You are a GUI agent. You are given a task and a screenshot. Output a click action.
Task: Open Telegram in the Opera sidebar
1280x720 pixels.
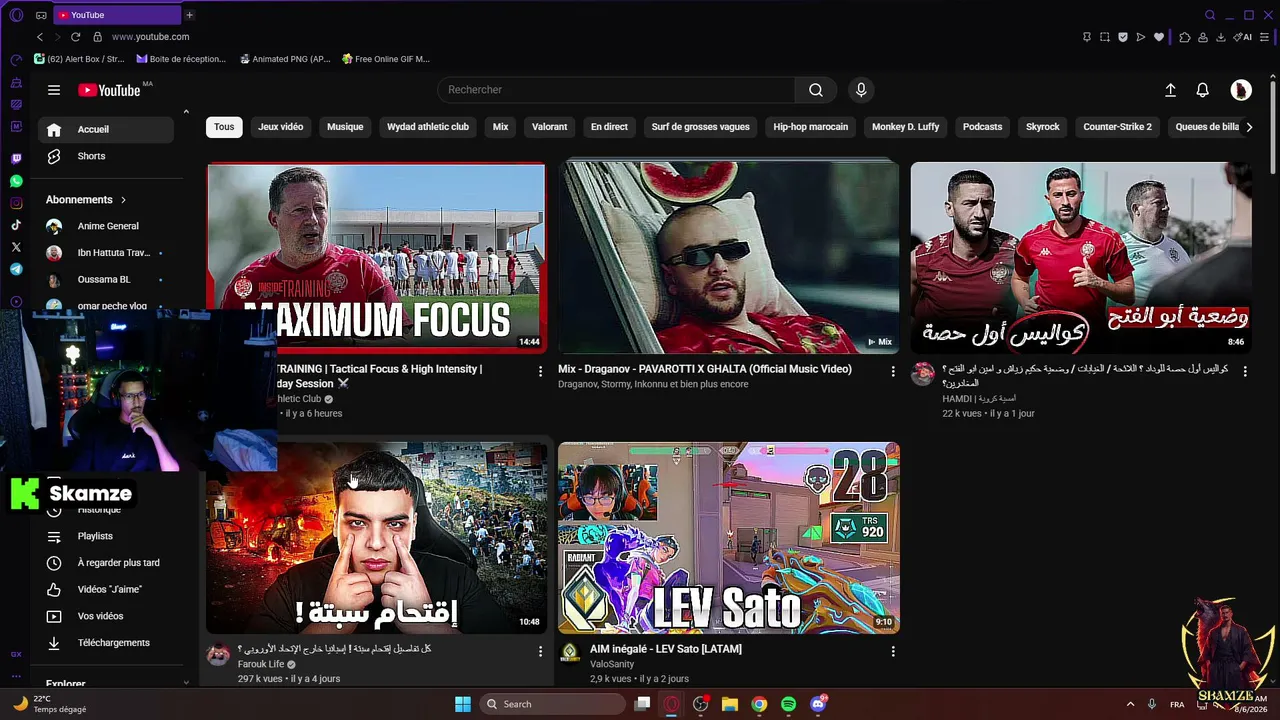(x=16, y=269)
